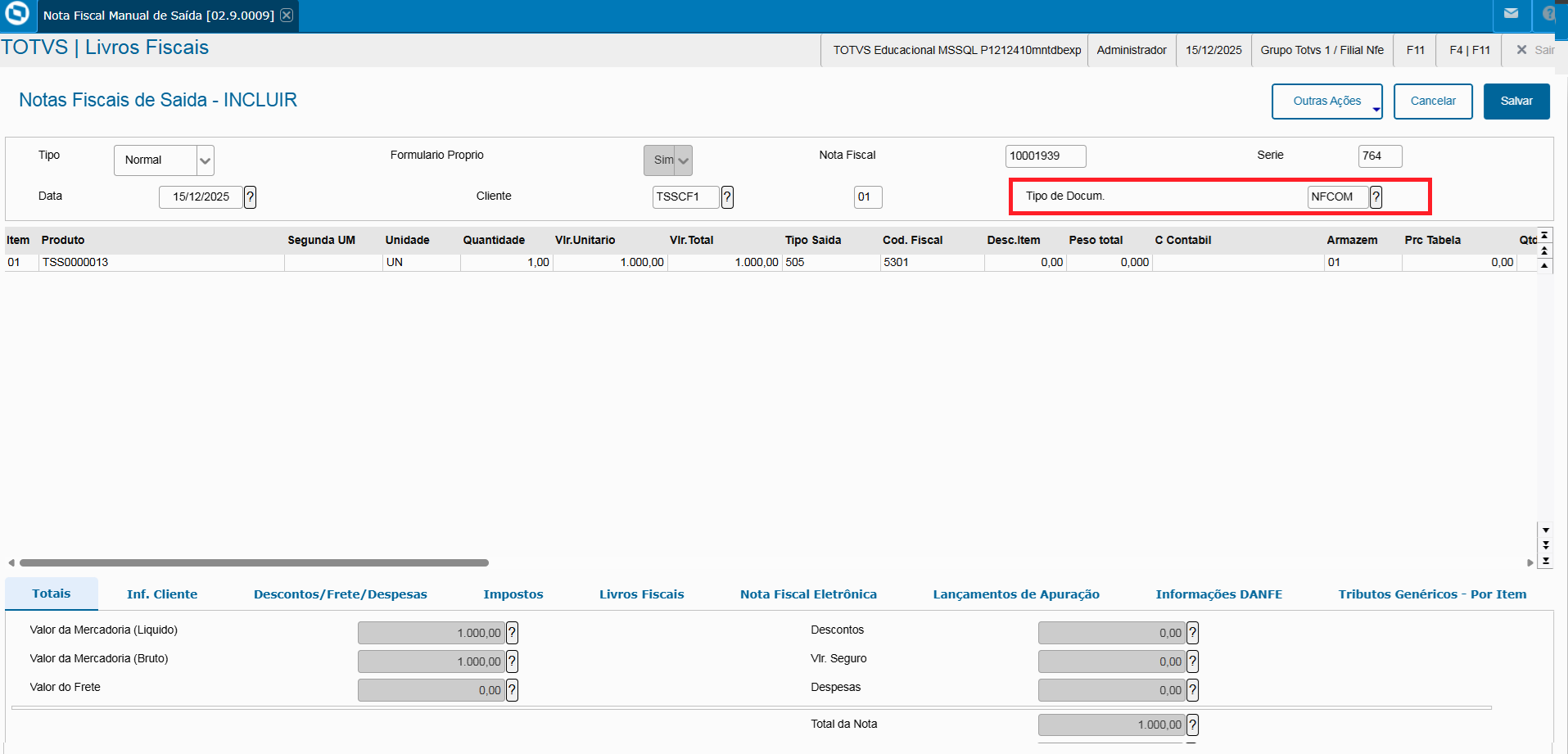Open the Tipo dropdown showing Normal

click(x=206, y=160)
